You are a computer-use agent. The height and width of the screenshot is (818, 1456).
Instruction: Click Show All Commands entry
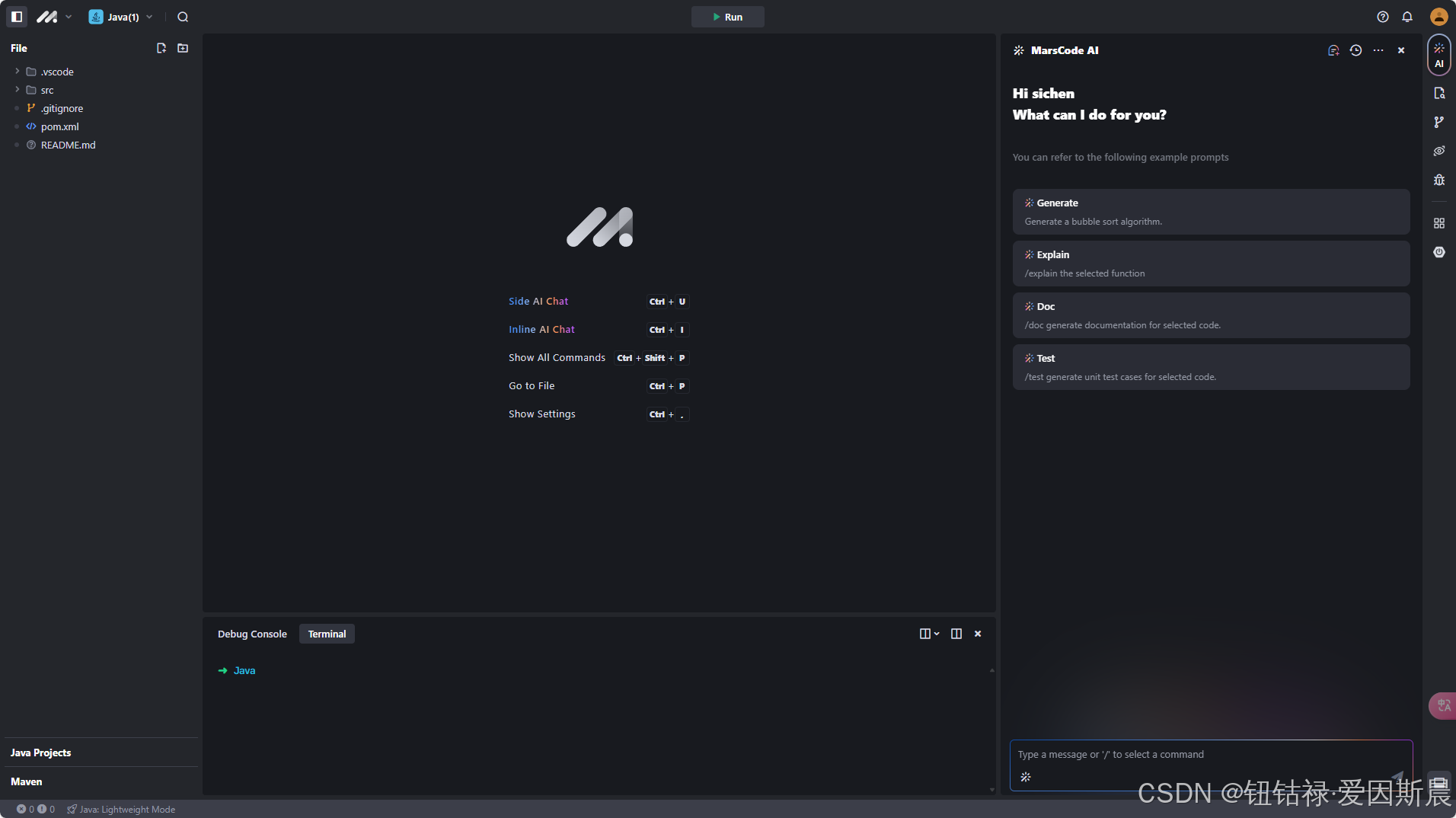557,357
